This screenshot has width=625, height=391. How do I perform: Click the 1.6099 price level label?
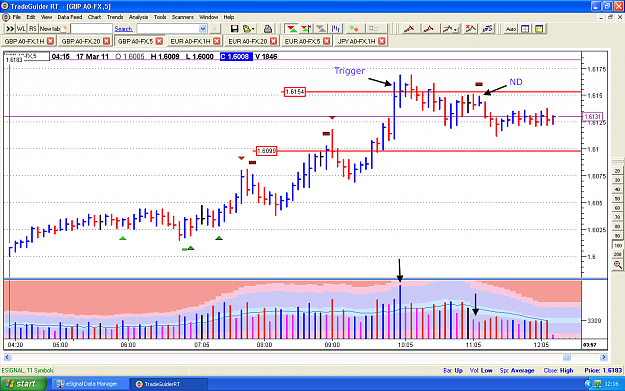(x=266, y=151)
